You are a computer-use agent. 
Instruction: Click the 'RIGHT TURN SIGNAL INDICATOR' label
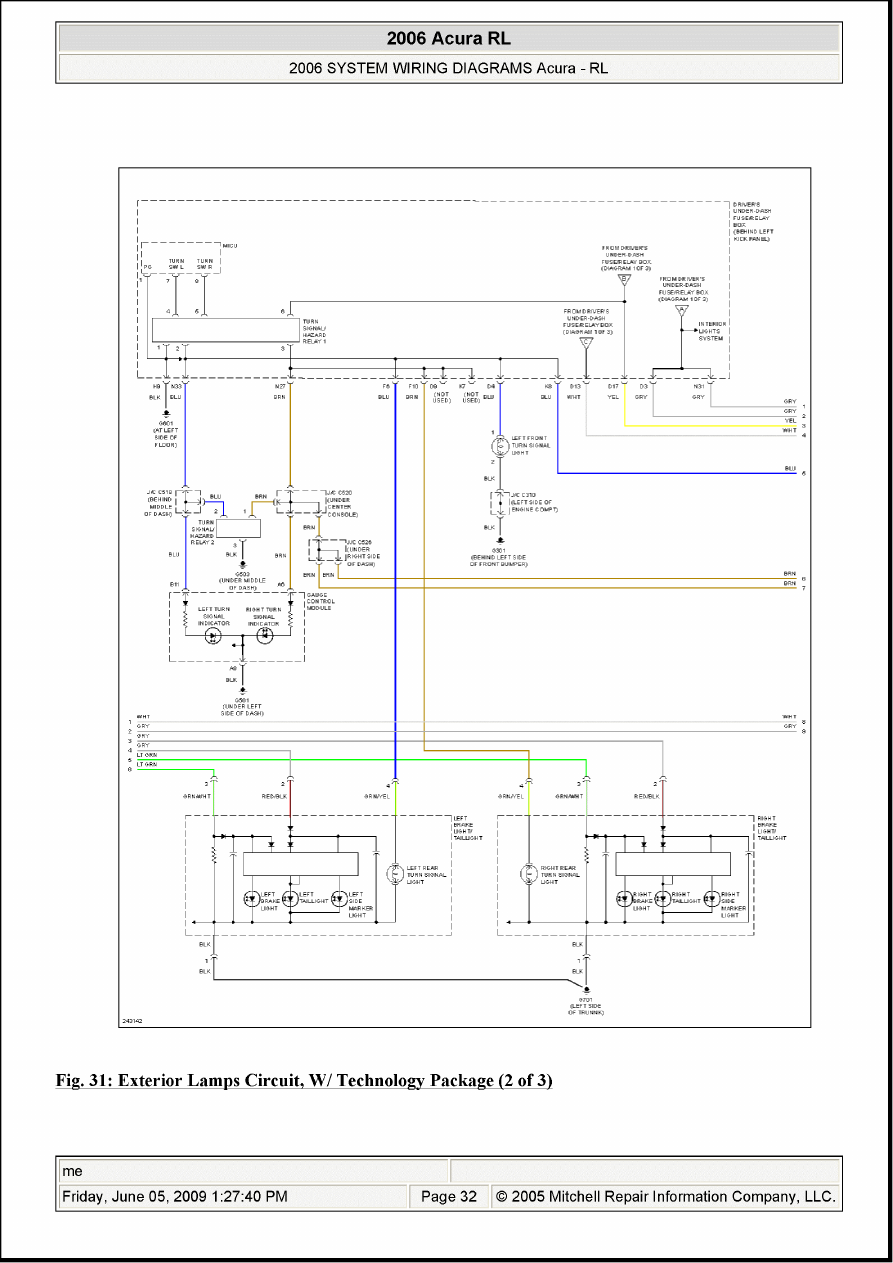tap(264, 616)
